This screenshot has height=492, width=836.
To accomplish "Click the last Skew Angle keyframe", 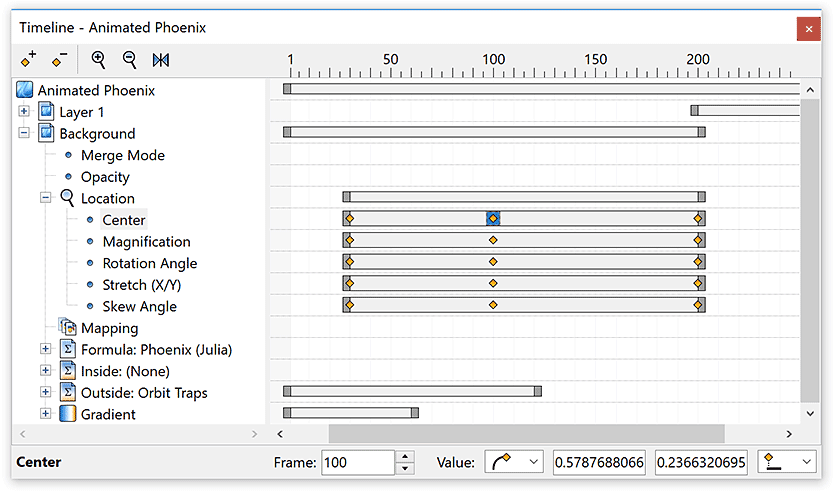I will click(x=698, y=305).
